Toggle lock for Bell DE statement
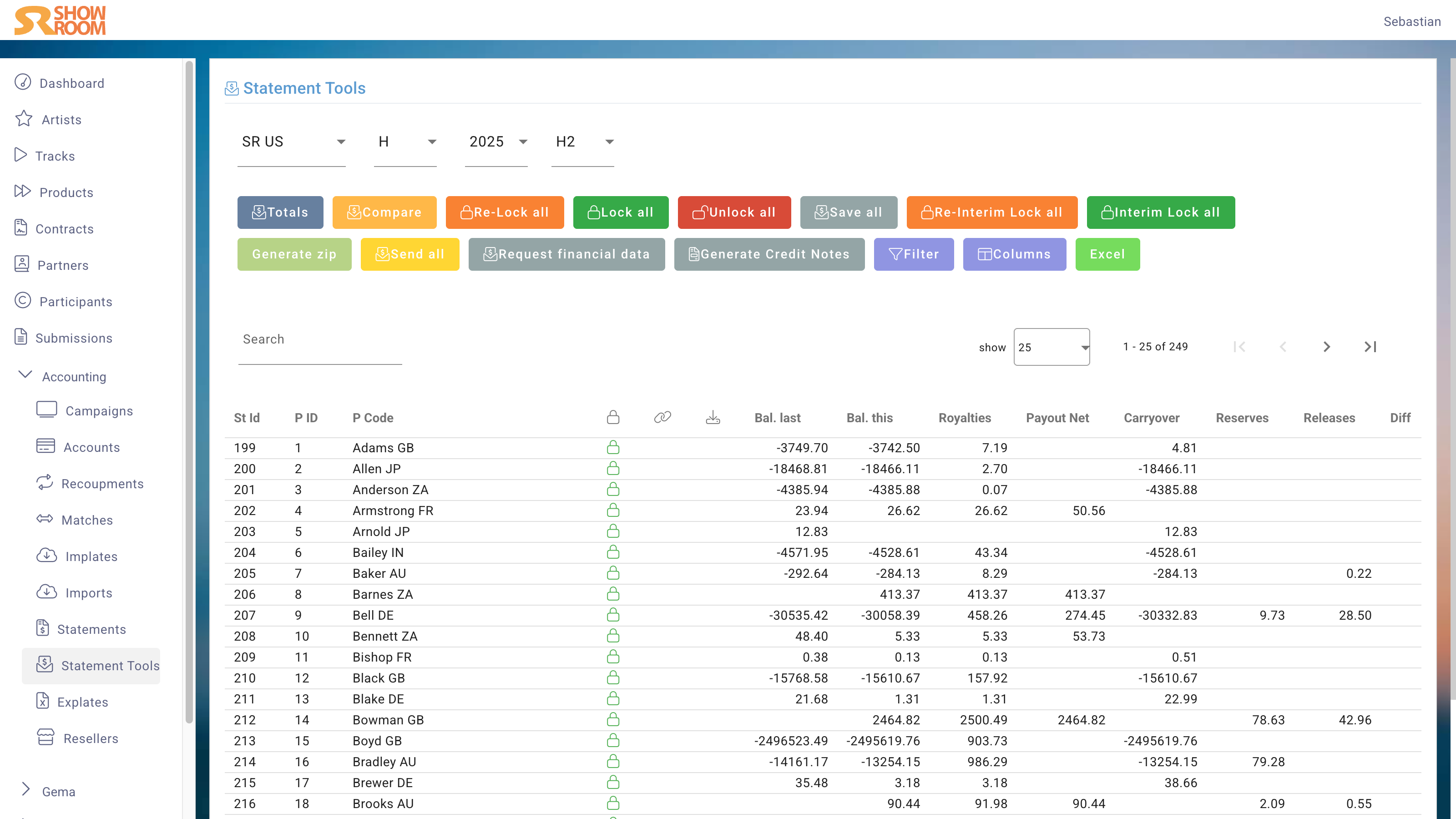This screenshot has width=1456, height=819. click(x=613, y=615)
